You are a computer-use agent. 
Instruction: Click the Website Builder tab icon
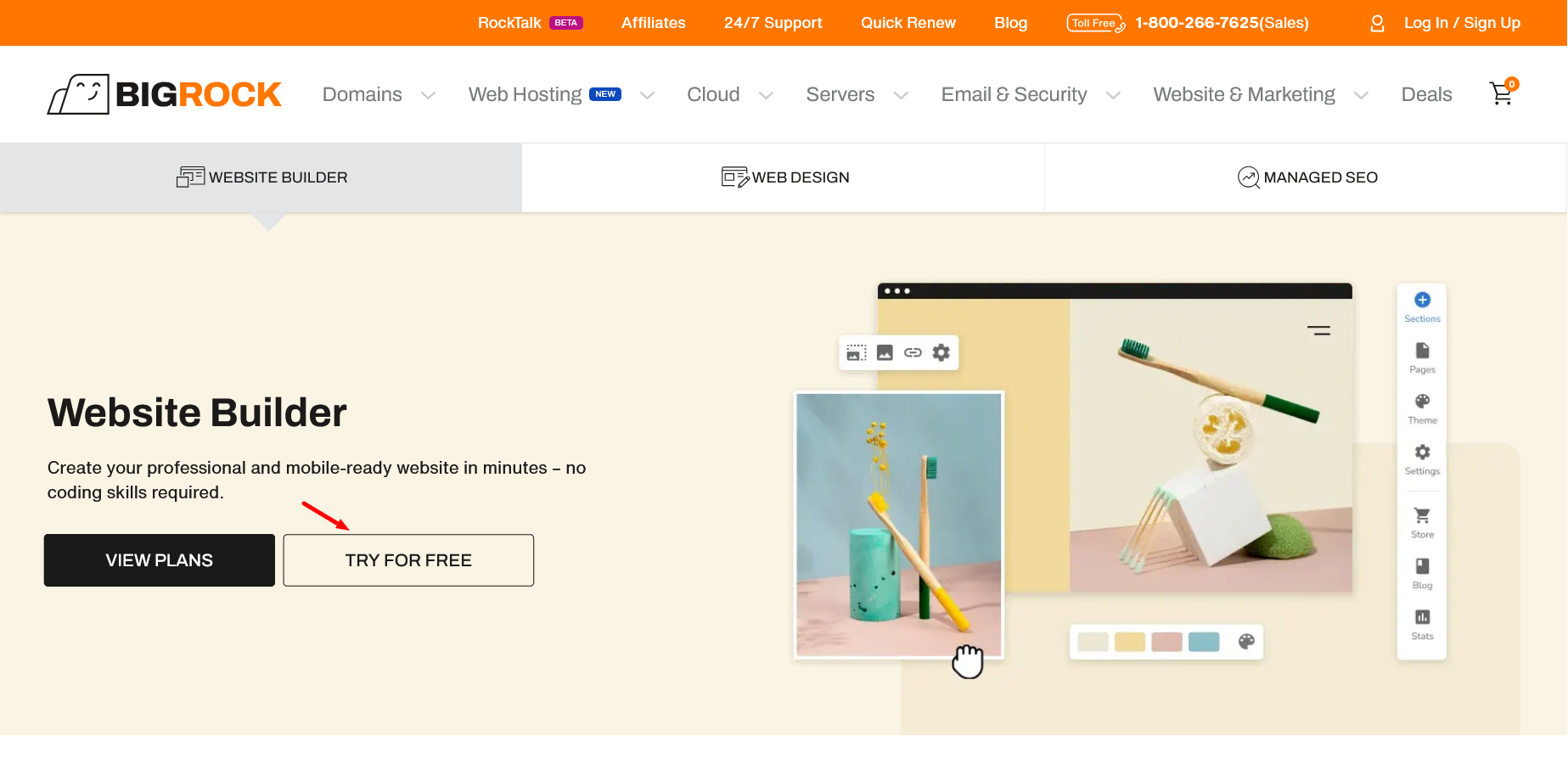pyautogui.click(x=191, y=177)
